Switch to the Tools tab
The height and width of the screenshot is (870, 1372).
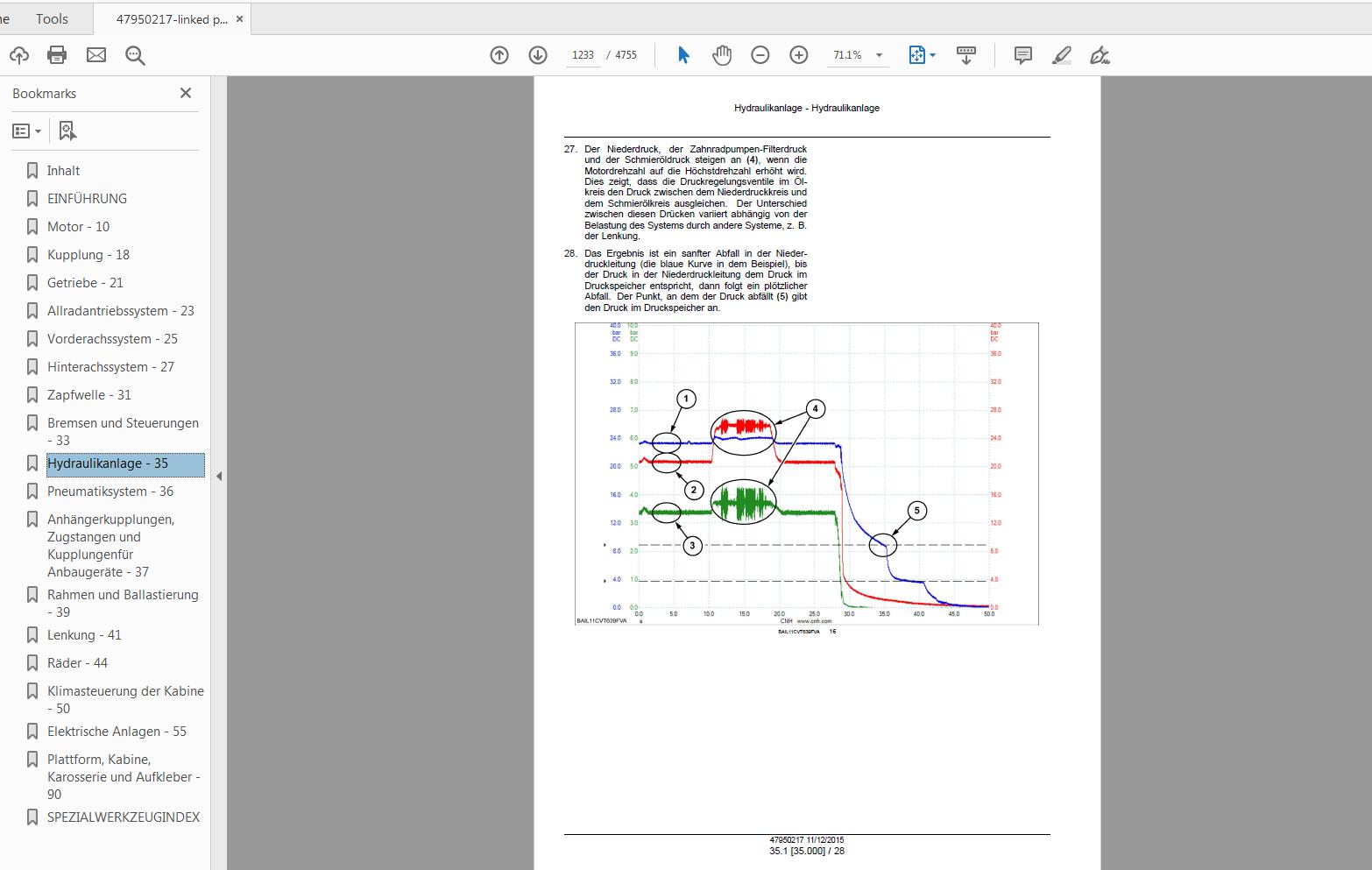(x=52, y=18)
